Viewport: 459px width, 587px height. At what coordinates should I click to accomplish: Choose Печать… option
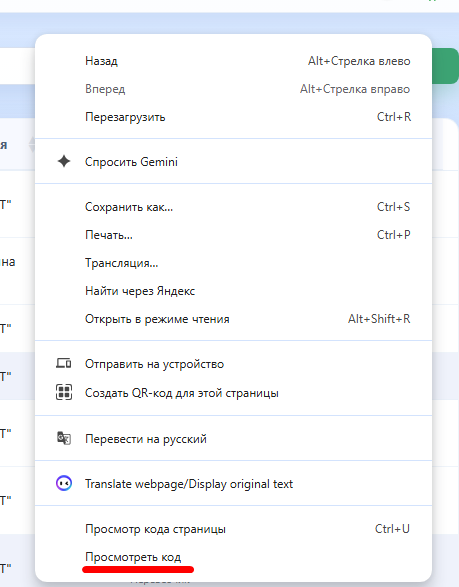tap(233, 235)
